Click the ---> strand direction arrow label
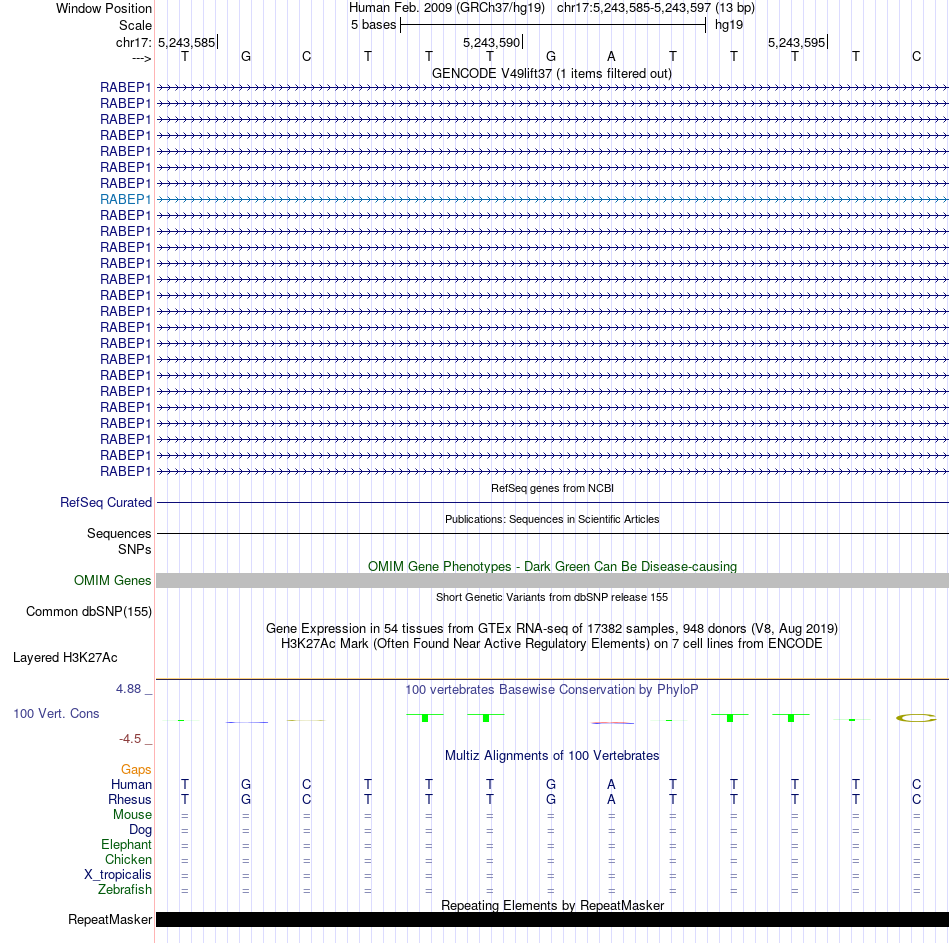The width and height of the screenshot is (950, 943). click(x=141, y=58)
